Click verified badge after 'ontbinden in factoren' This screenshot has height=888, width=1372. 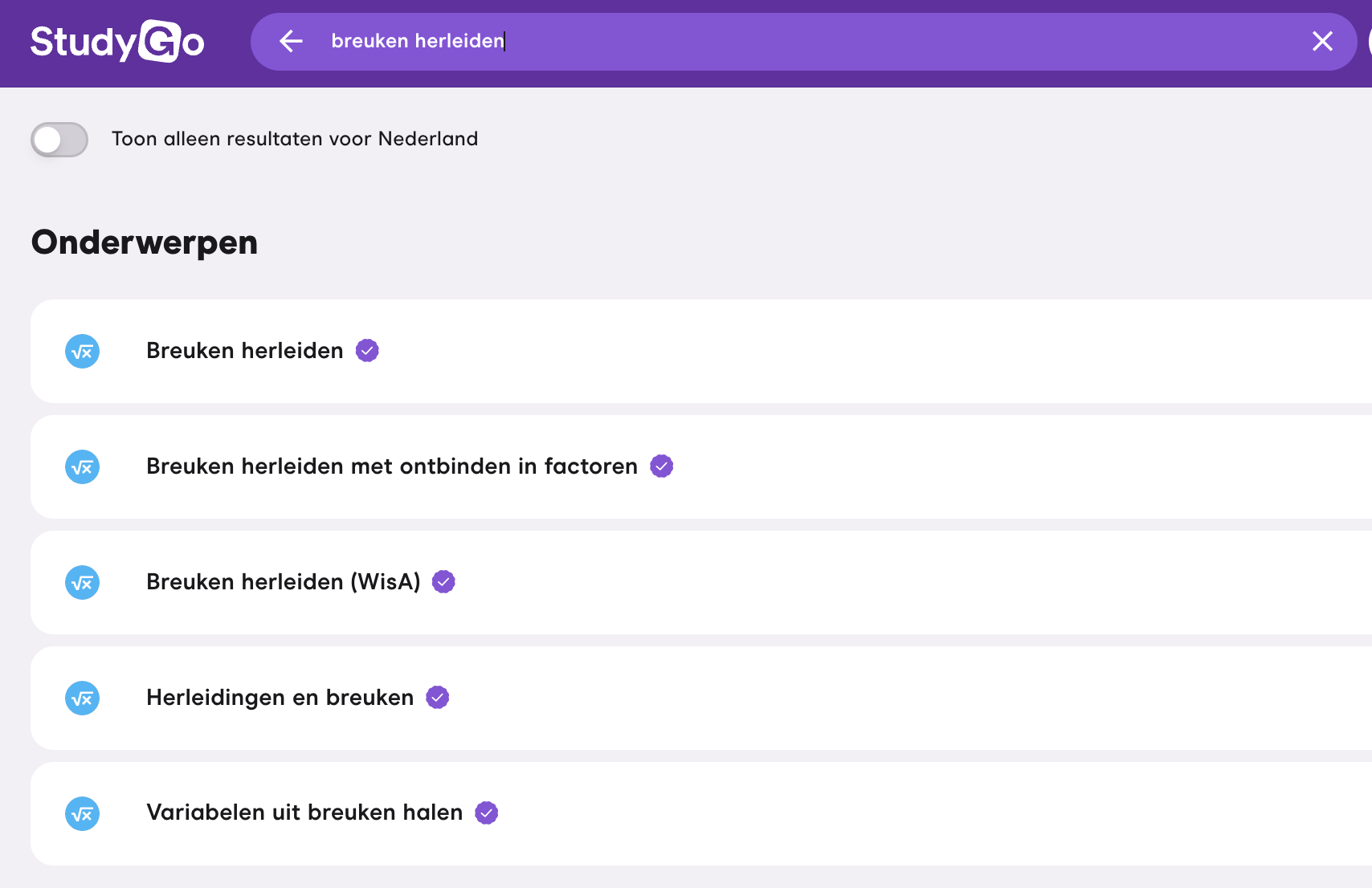(661, 466)
